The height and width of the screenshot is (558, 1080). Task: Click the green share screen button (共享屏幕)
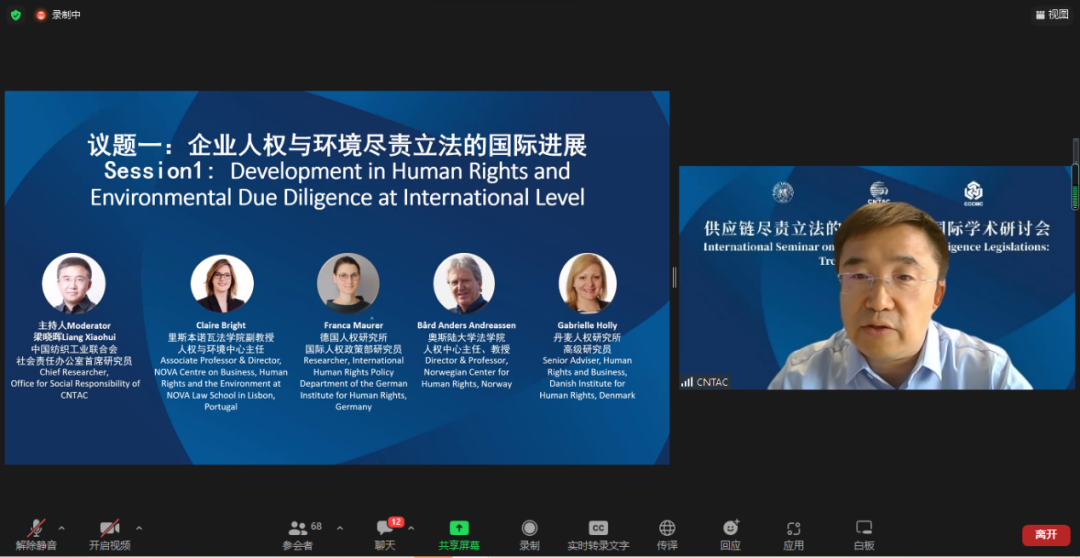[x=459, y=534]
